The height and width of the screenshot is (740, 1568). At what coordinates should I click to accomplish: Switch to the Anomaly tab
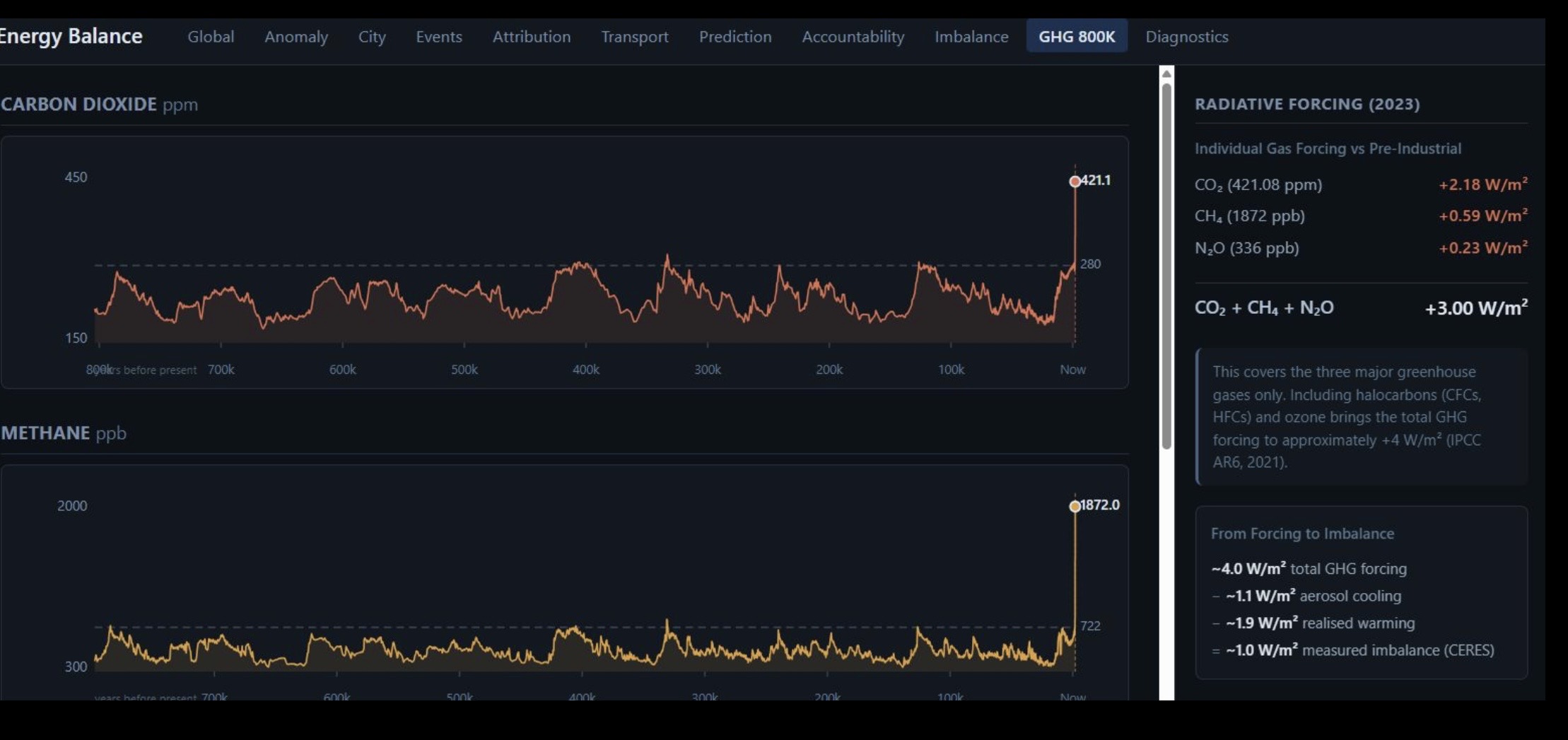tap(296, 37)
